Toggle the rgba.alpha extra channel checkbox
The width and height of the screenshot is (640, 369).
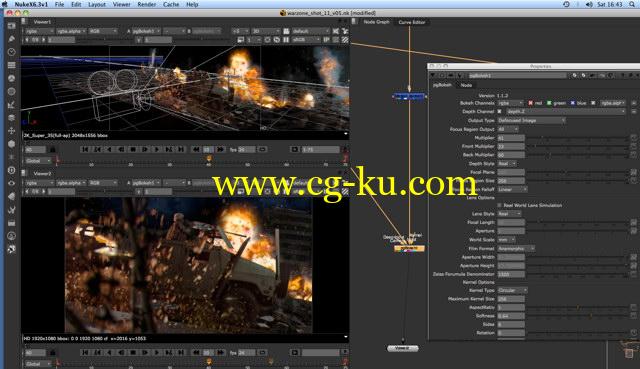(x=593, y=103)
